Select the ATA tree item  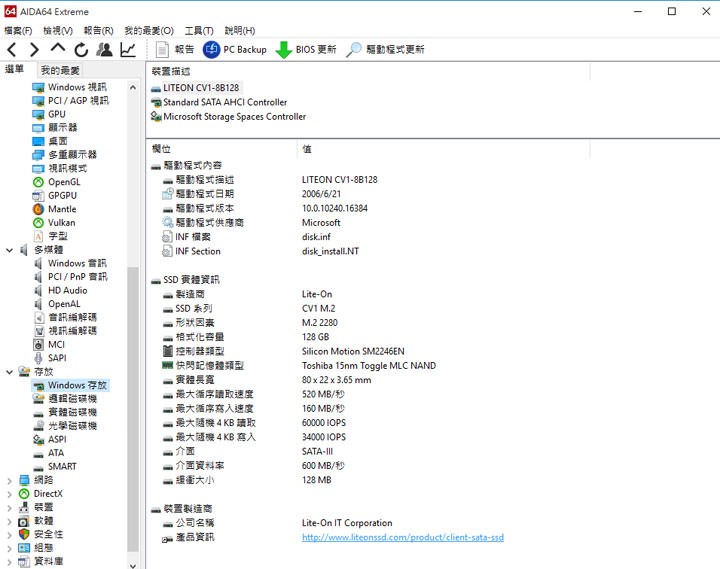coord(56,453)
